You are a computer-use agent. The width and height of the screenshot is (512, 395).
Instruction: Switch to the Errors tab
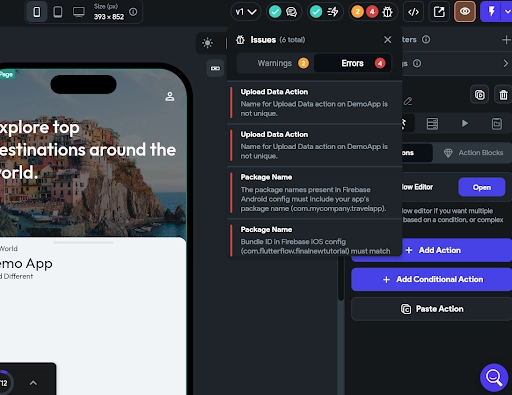pos(353,63)
